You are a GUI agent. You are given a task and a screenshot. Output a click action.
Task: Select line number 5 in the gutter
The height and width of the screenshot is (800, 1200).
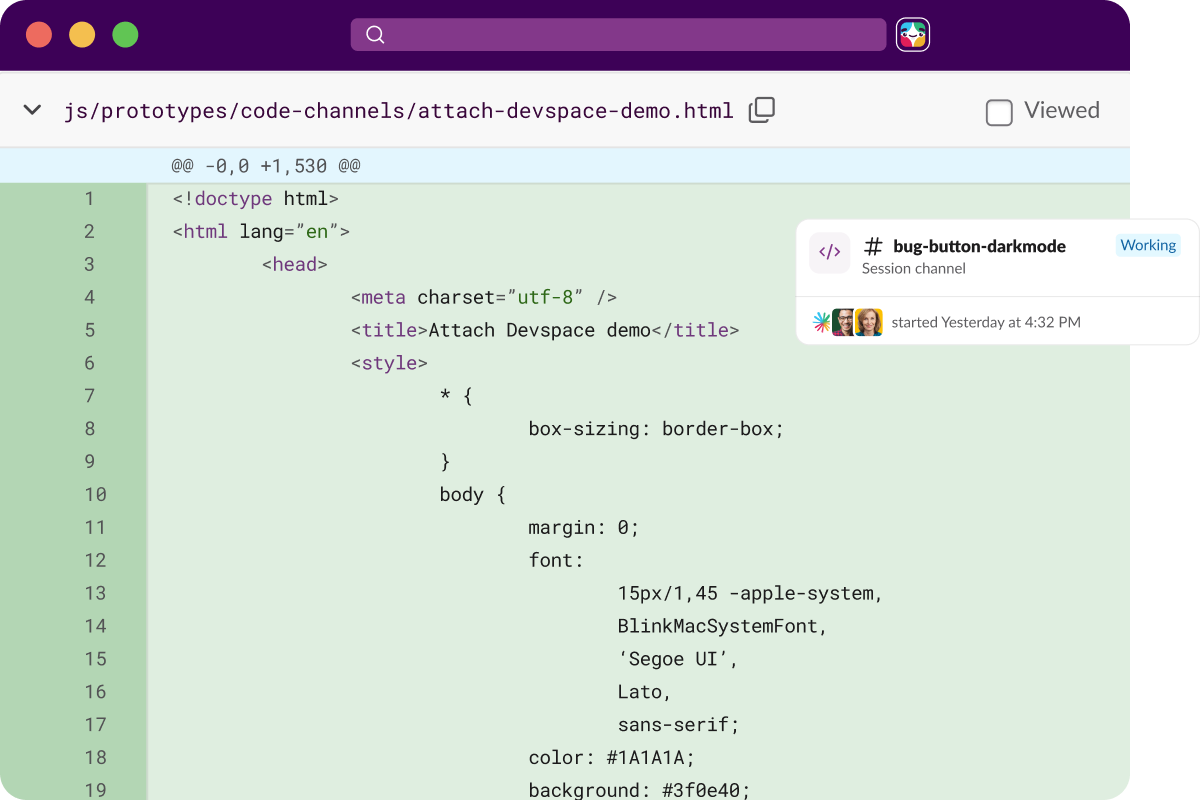pyautogui.click(x=89, y=330)
